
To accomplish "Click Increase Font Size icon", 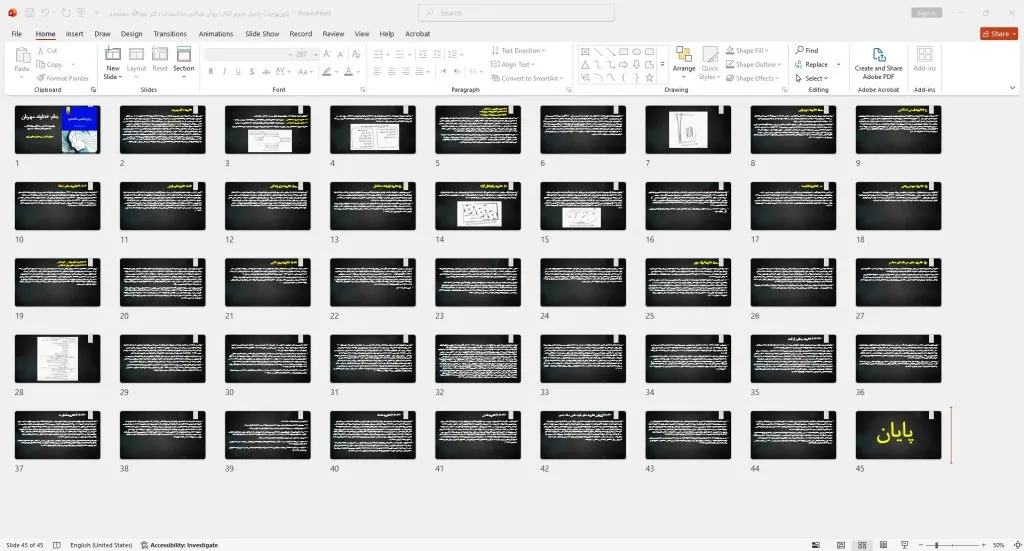I will point(327,54).
